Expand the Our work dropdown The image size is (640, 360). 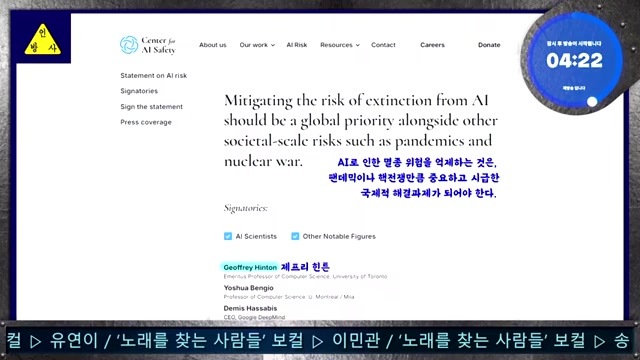coord(257,45)
